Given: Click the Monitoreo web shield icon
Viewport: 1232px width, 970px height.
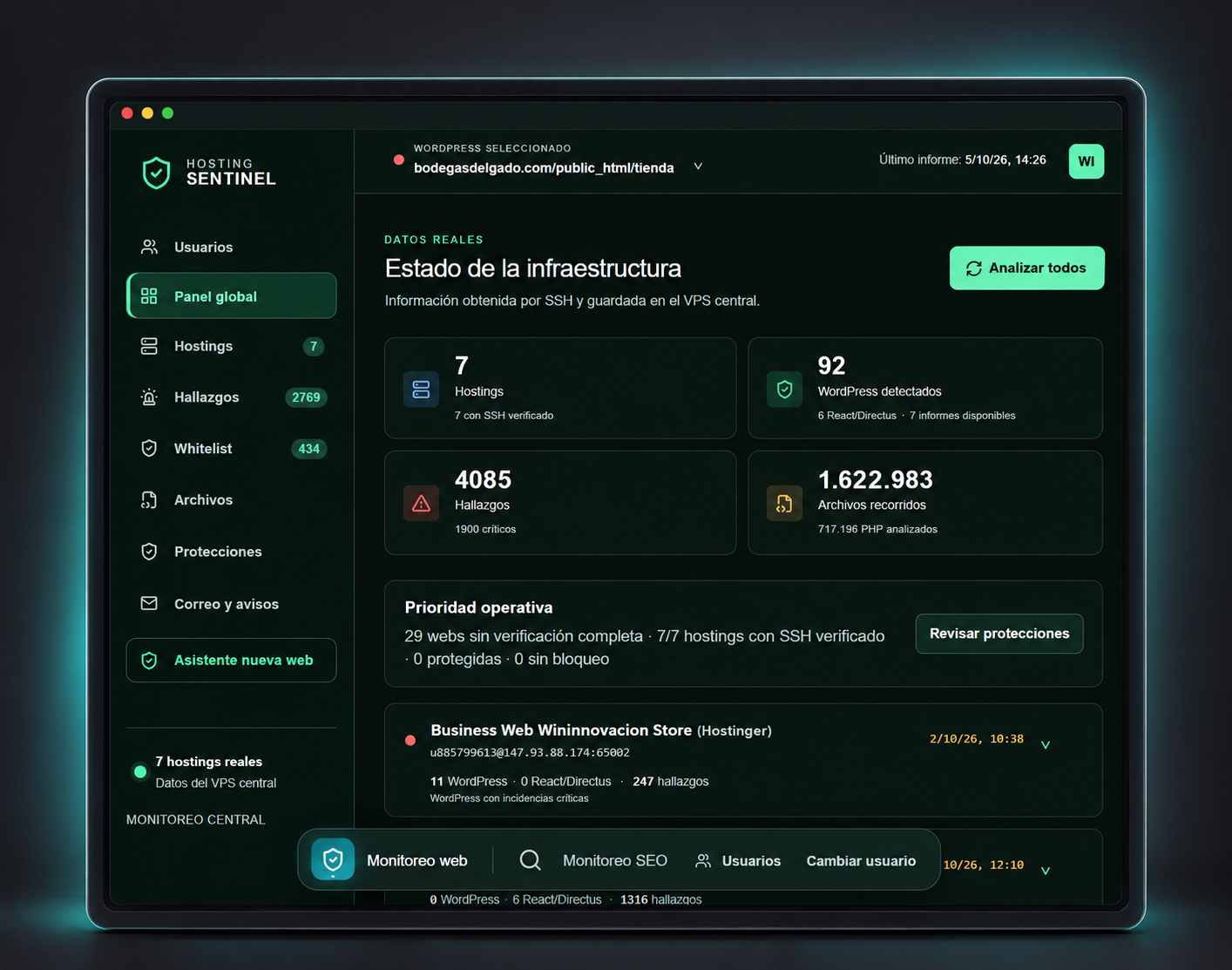Looking at the screenshot, I should click(333, 860).
